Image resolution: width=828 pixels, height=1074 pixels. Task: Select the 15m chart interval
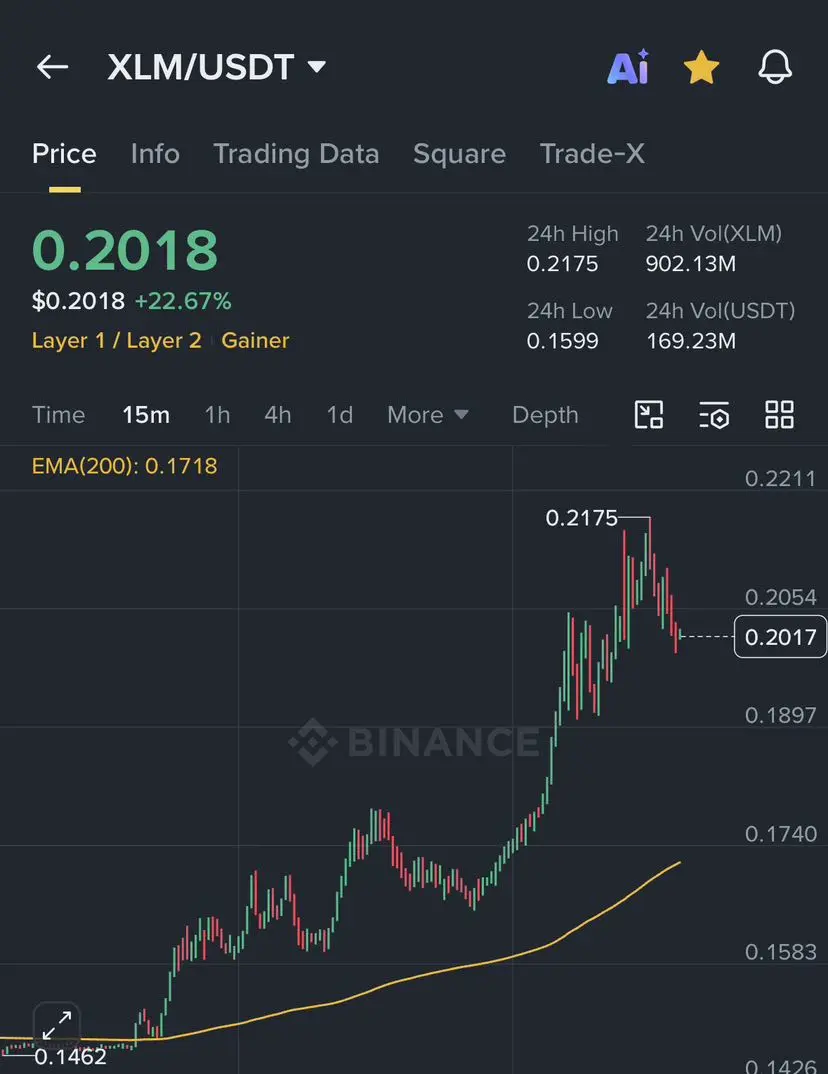click(x=146, y=415)
